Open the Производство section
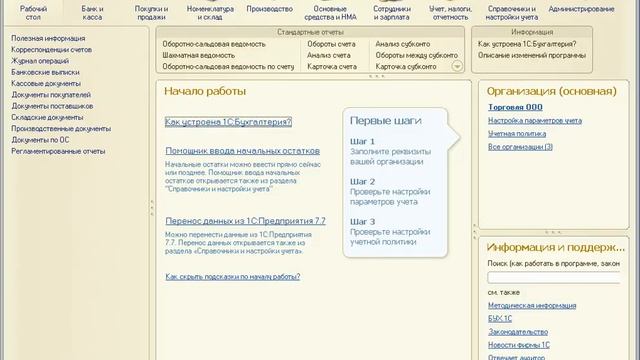 click(x=269, y=9)
